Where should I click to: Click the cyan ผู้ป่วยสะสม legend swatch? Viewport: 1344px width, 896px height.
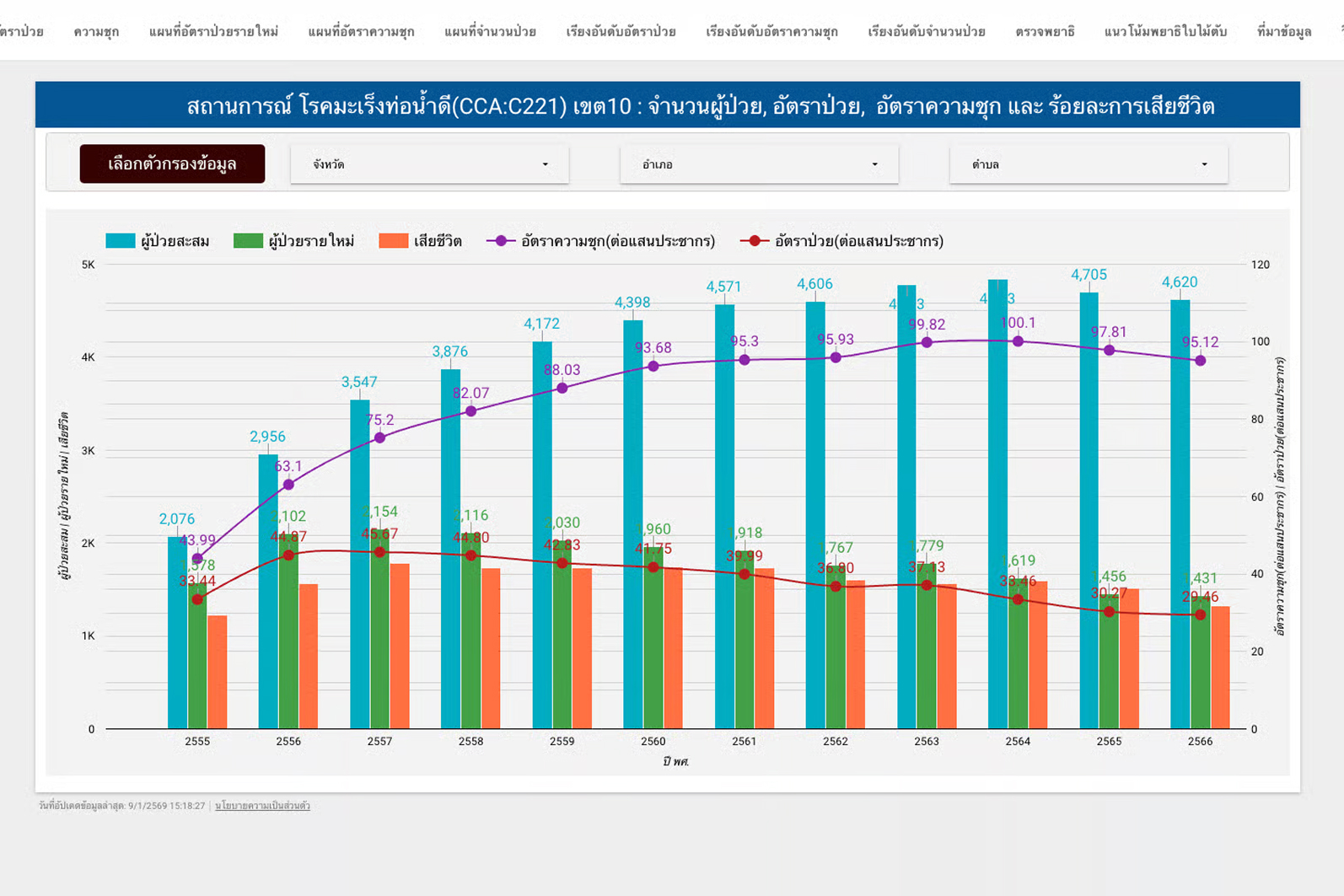click(120, 241)
